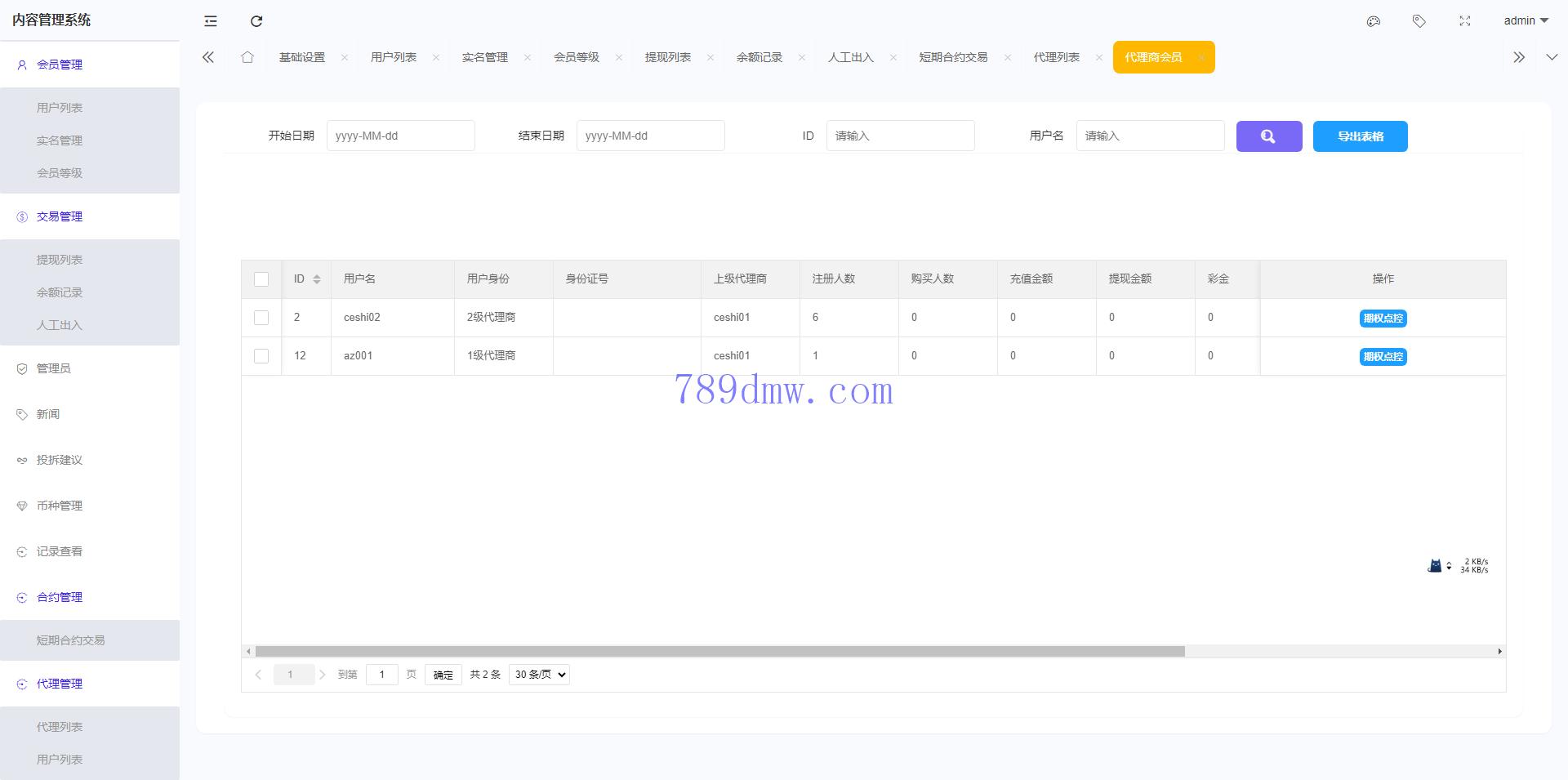Check the row checkbox for ceshi02
The width and height of the screenshot is (1568, 780).
[x=261, y=318]
